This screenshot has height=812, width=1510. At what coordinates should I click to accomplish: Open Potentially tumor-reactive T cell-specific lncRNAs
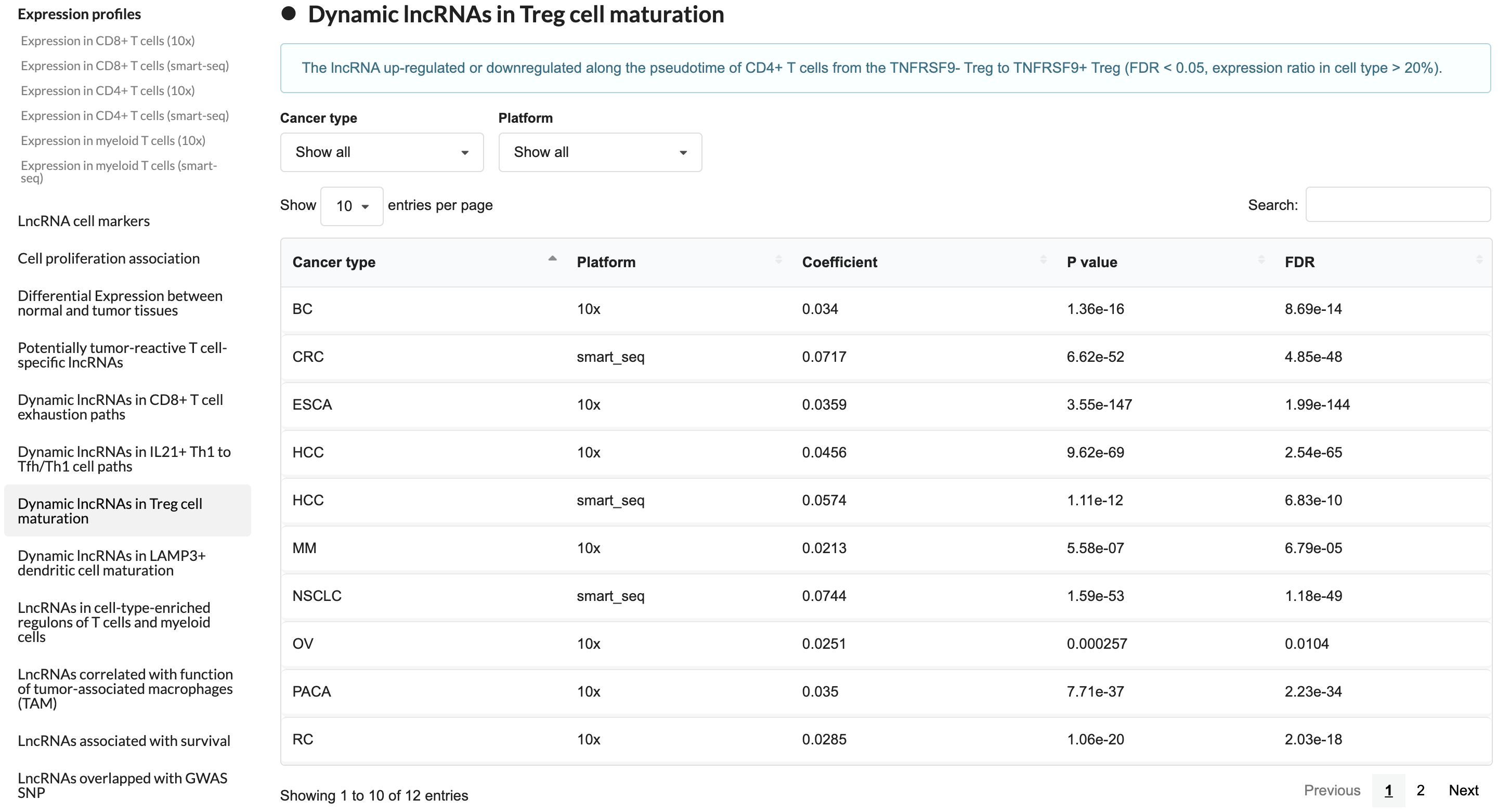pos(122,355)
